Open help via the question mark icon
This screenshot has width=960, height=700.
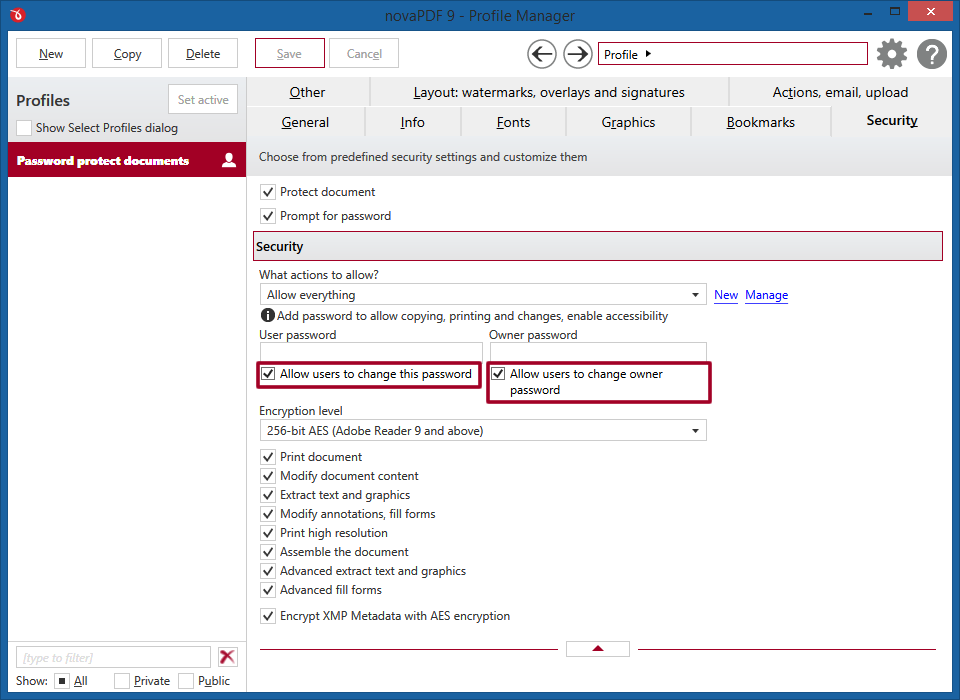point(932,54)
